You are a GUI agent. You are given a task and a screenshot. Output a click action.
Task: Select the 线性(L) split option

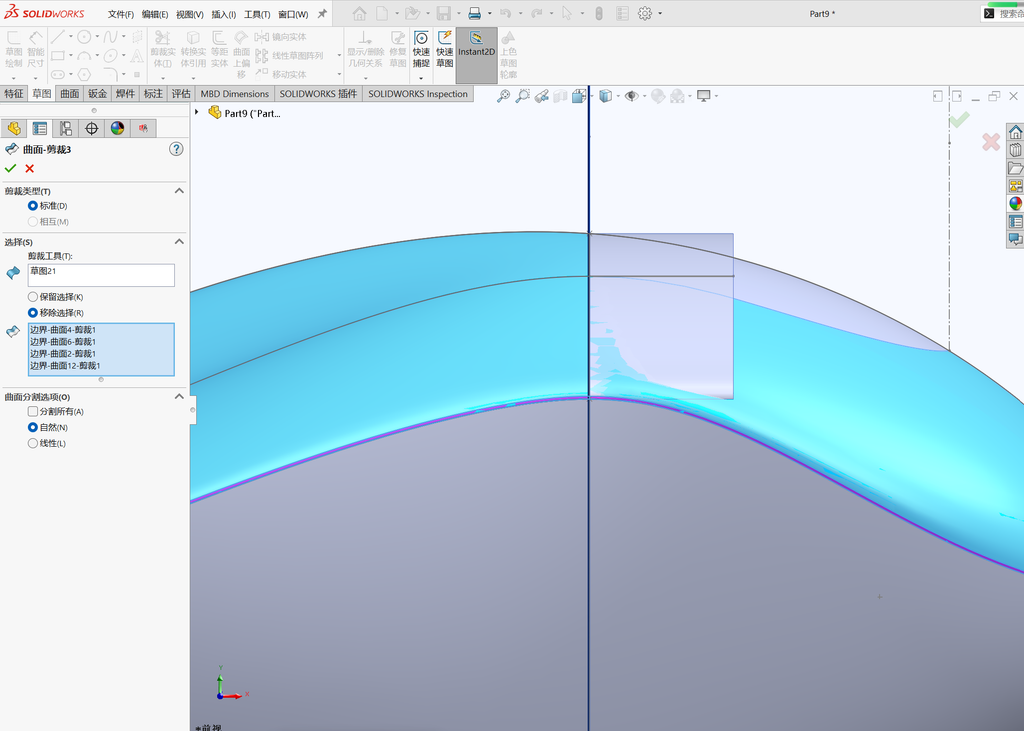coord(33,444)
